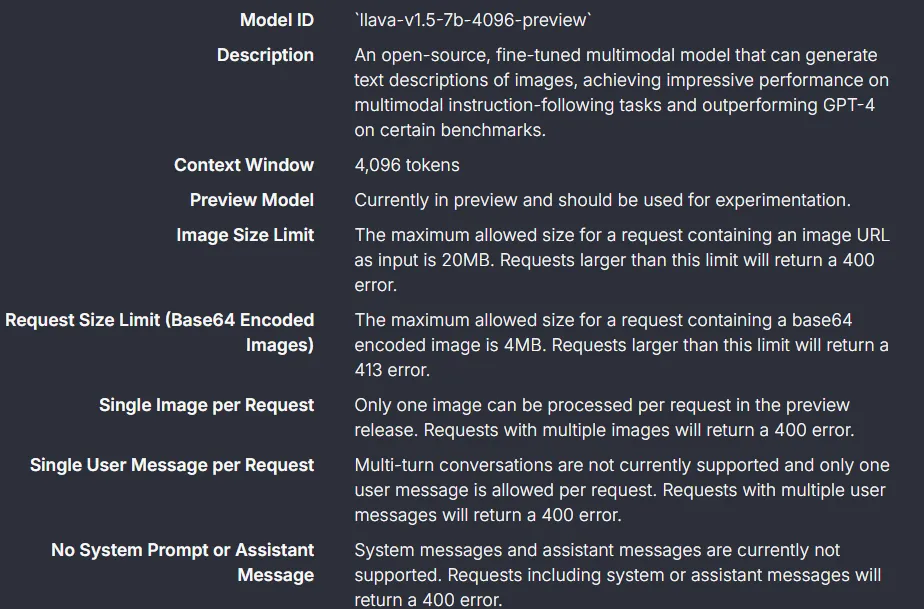This screenshot has width=924, height=609.
Task: Click the No System Prompt or Assistant Message label
Action: 183,562
